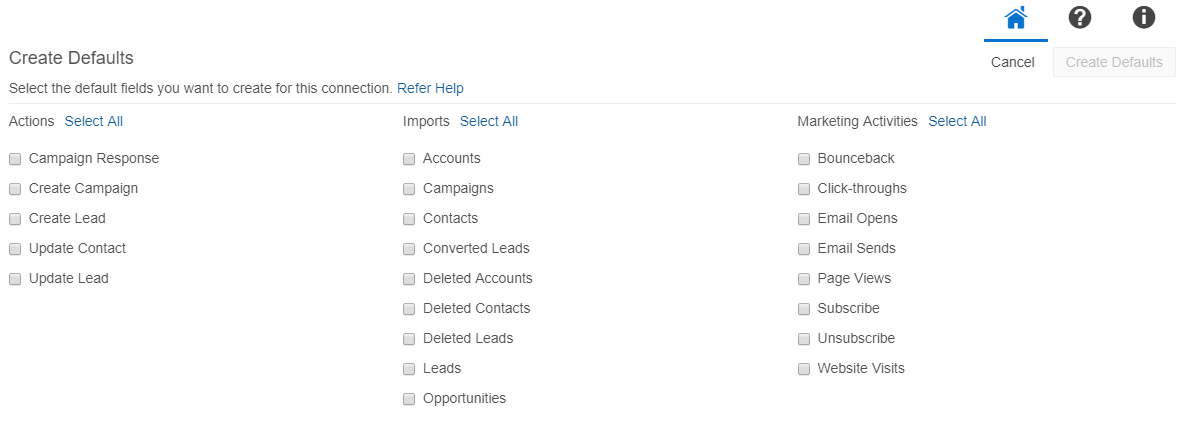Image resolution: width=1182 pixels, height=421 pixels.
Task: Toggle the Opportunities import checkbox
Action: pyautogui.click(x=409, y=399)
